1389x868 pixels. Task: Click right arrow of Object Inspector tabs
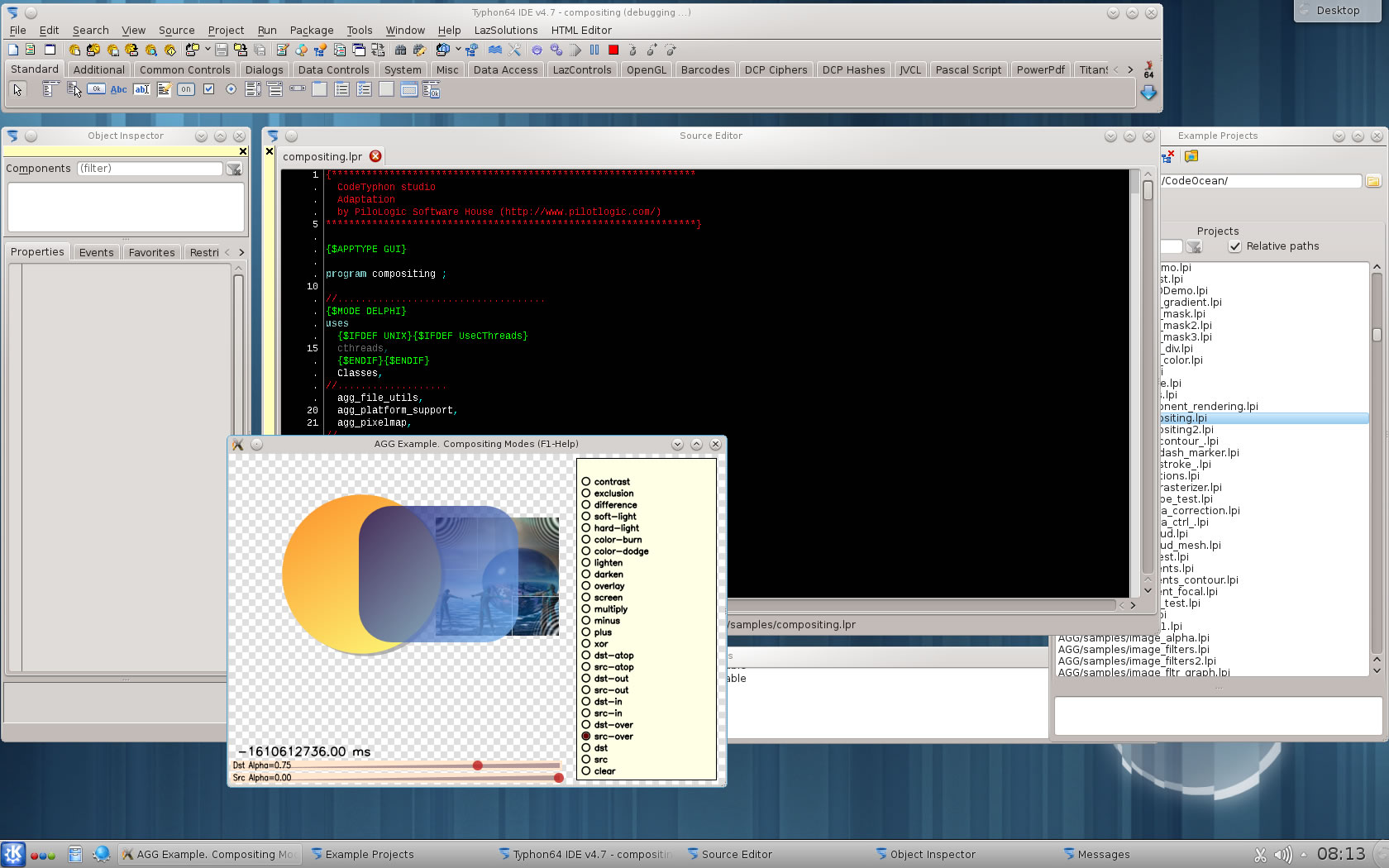(x=241, y=252)
